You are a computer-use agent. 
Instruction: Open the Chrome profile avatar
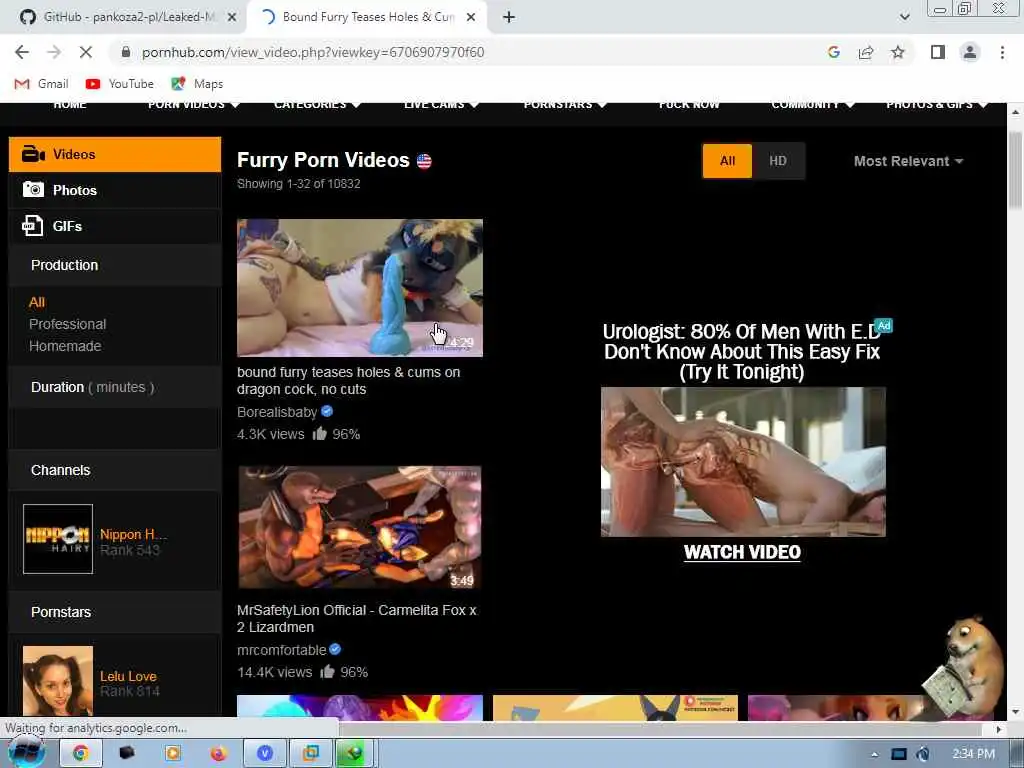point(970,52)
